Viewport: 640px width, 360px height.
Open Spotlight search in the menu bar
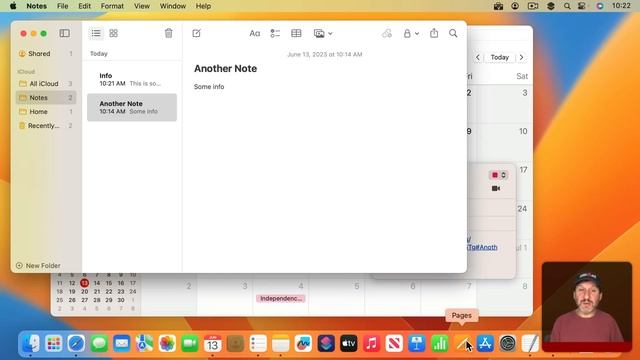567,6
